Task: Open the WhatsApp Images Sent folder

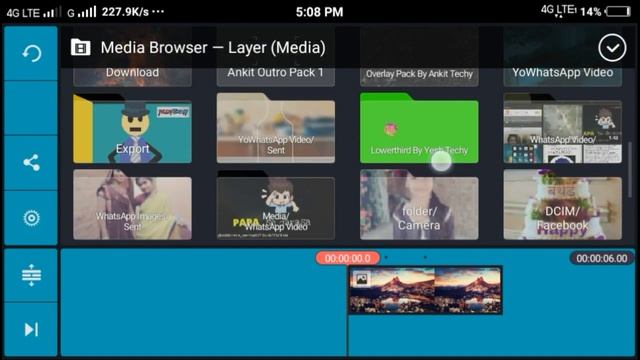Action: coord(132,205)
